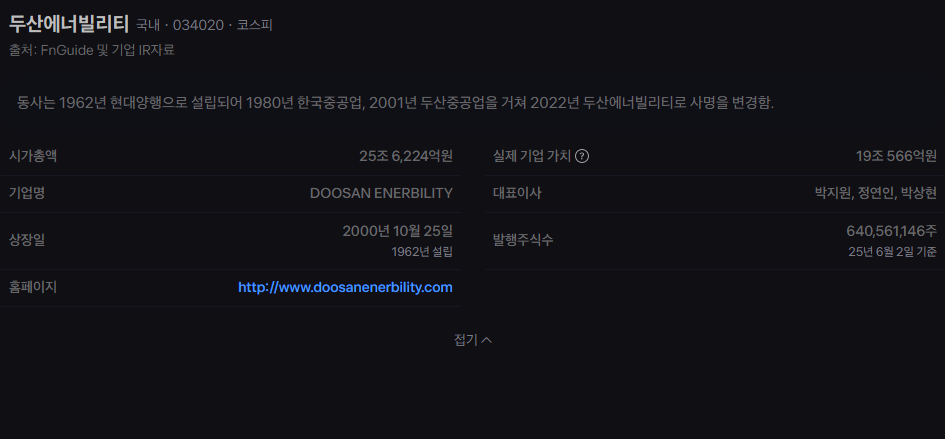Click the 실제 기업 가치 label
This screenshot has width=945, height=439.
pyautogui.click(x=532, y=156)
